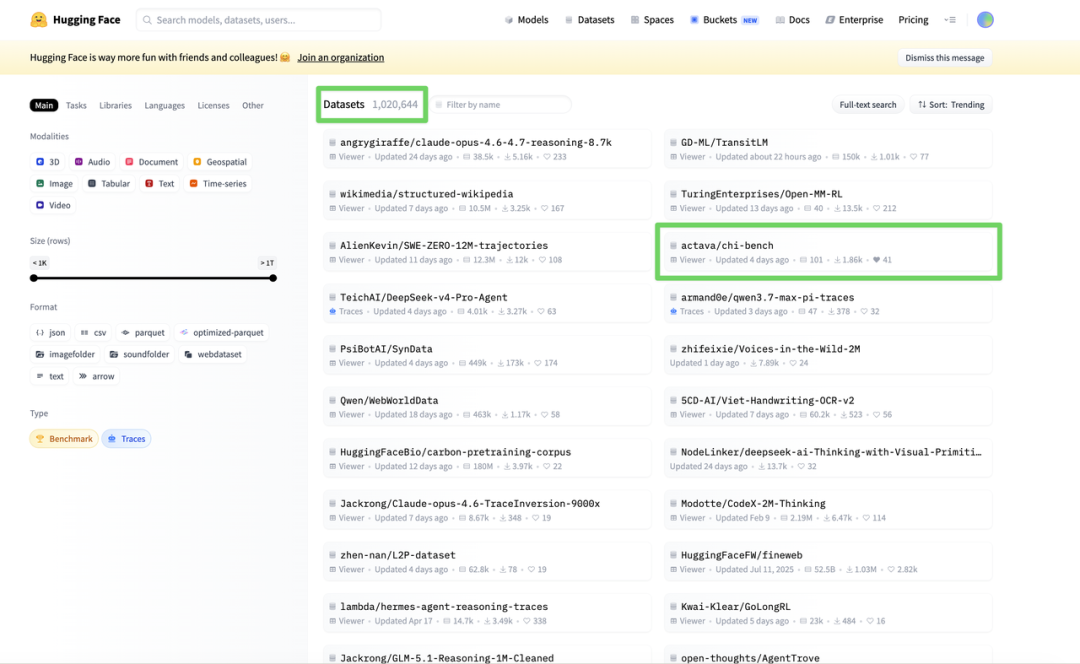Image resolution: width=1080 pixels, height=664 pixels.
Task: Filter by parquet format
Action: tap(143, 333)
